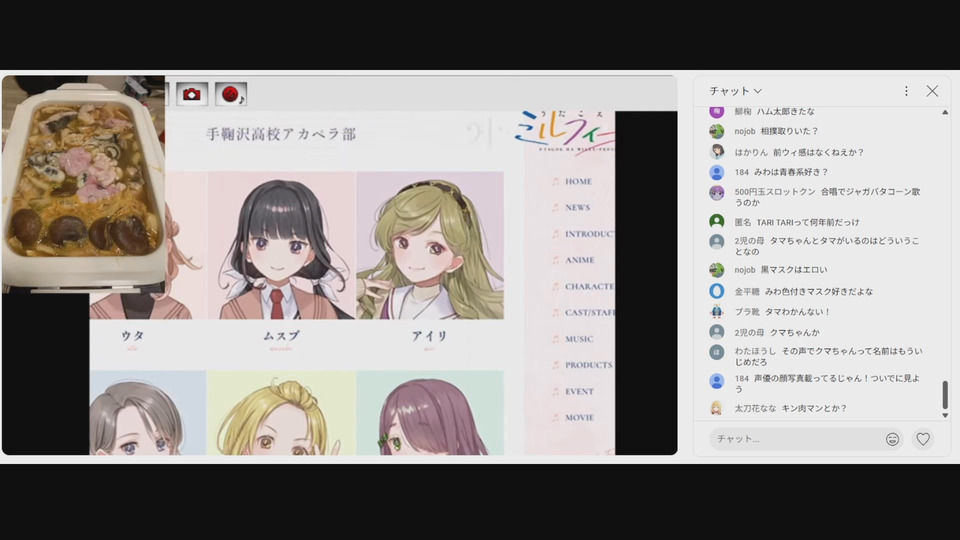Click the camera snapshot toolbar icon
960x540 pixels.
[x=192, y=94]
